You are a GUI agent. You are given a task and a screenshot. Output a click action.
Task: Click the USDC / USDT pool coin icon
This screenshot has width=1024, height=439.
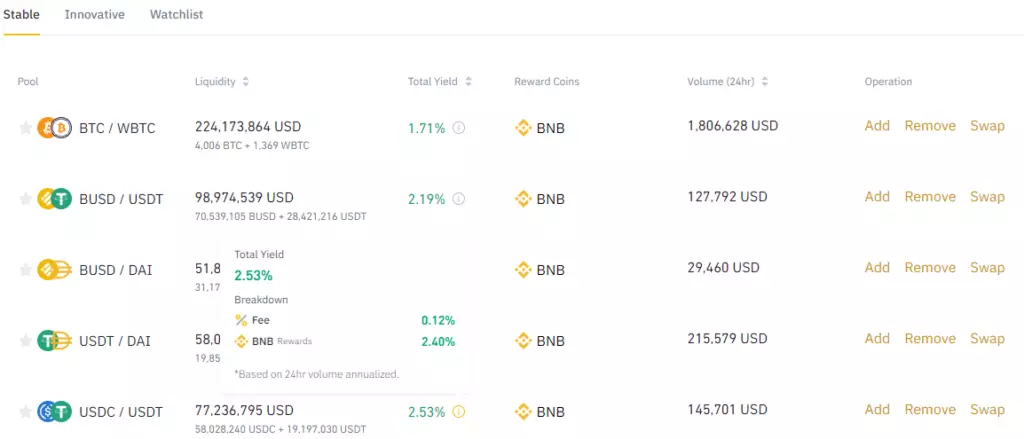click(x=54, y=411)
